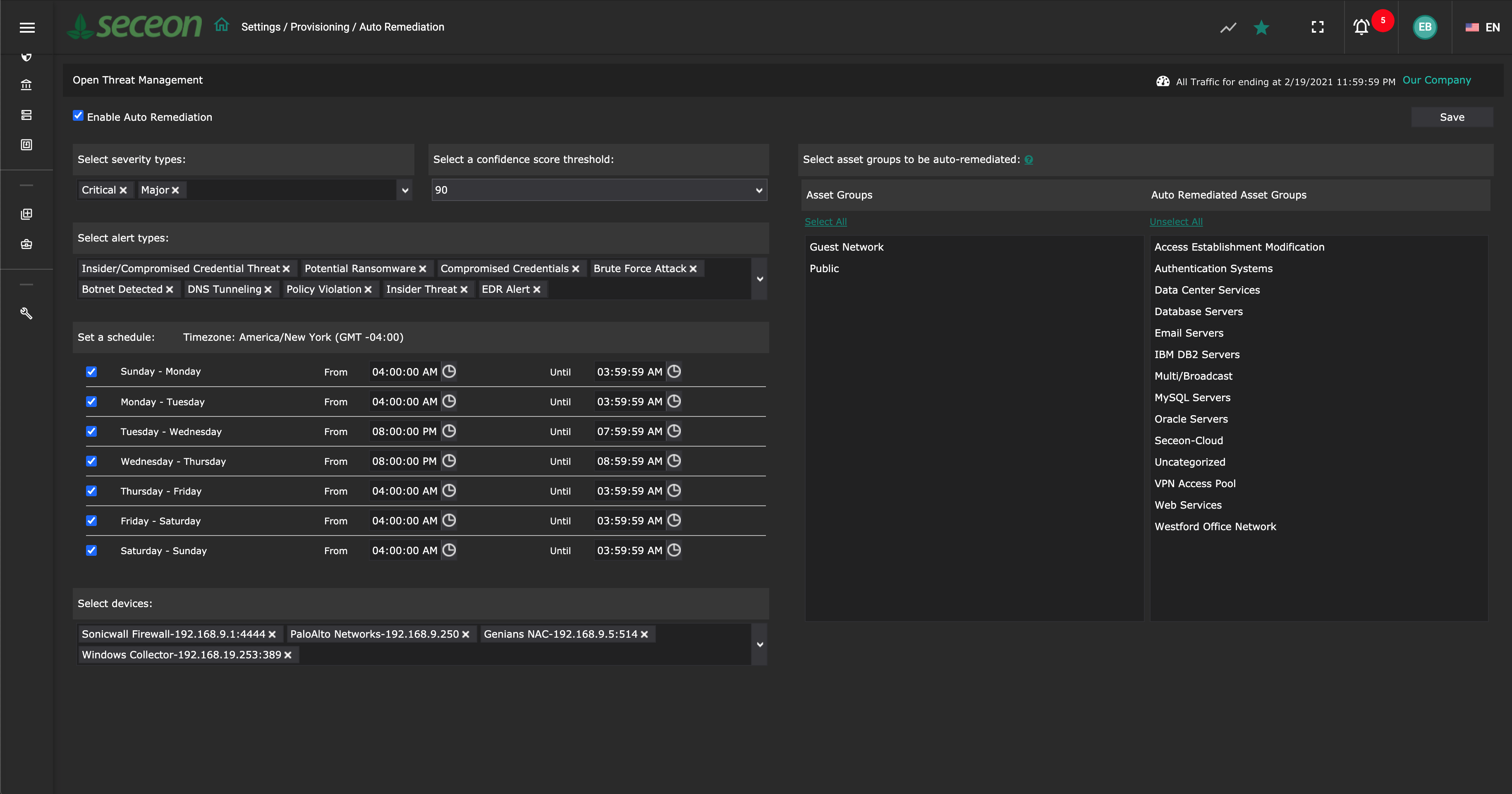Open the trend line chart icon

[1228, 27]
